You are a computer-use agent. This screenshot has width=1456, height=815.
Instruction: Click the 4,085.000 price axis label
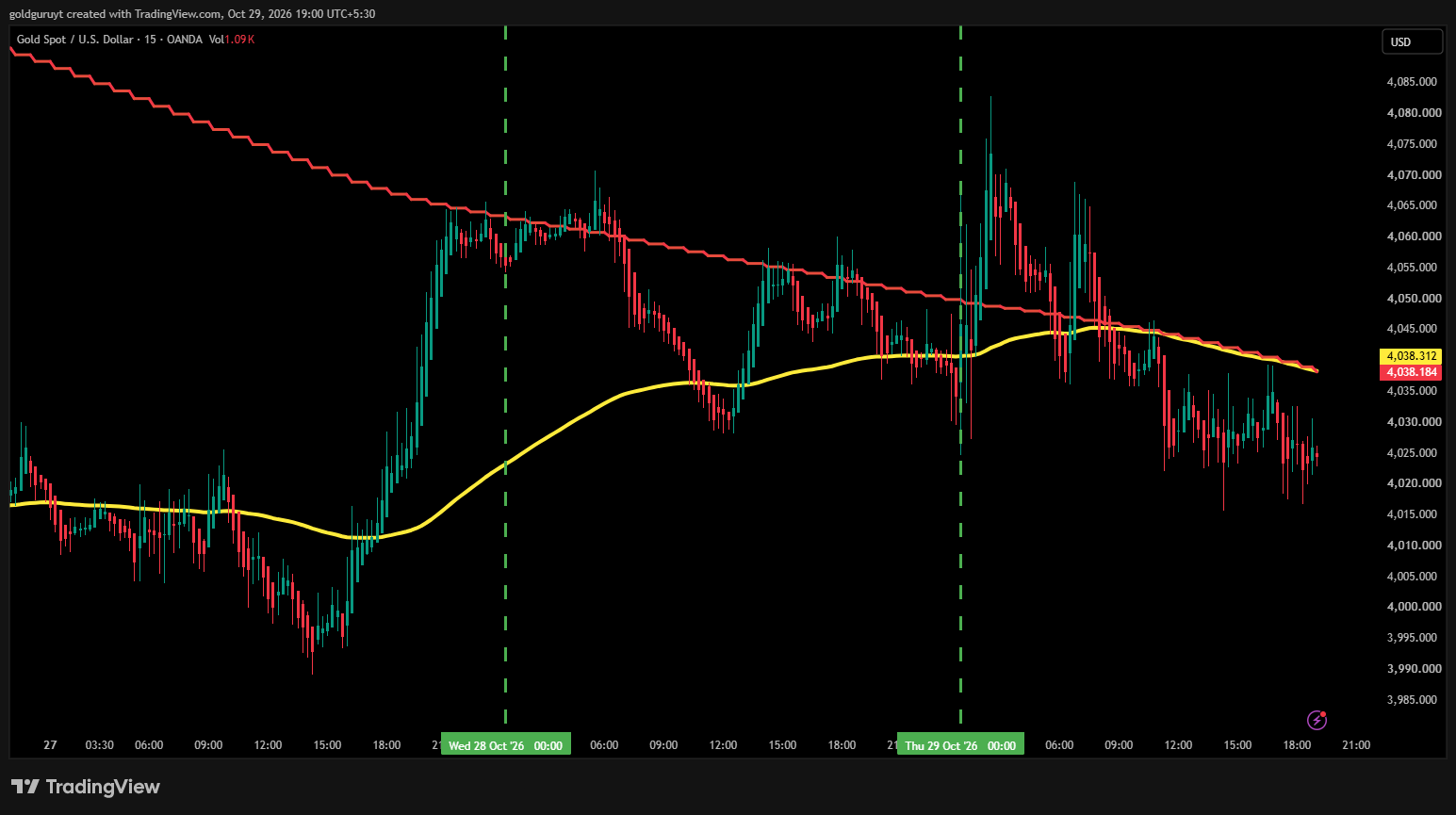[1412, 82]
